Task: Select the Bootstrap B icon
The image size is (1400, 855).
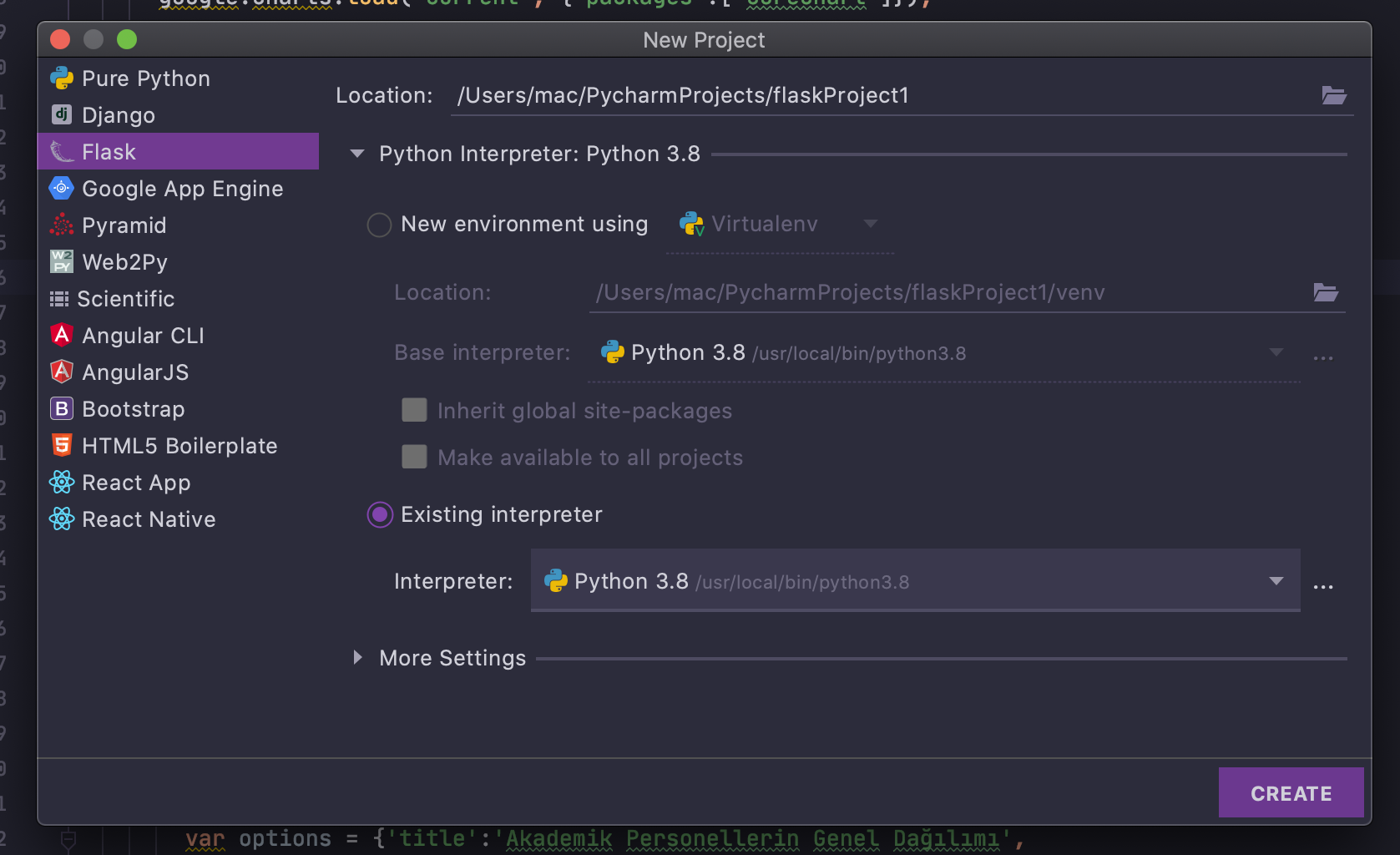Action: coord(62,408)
